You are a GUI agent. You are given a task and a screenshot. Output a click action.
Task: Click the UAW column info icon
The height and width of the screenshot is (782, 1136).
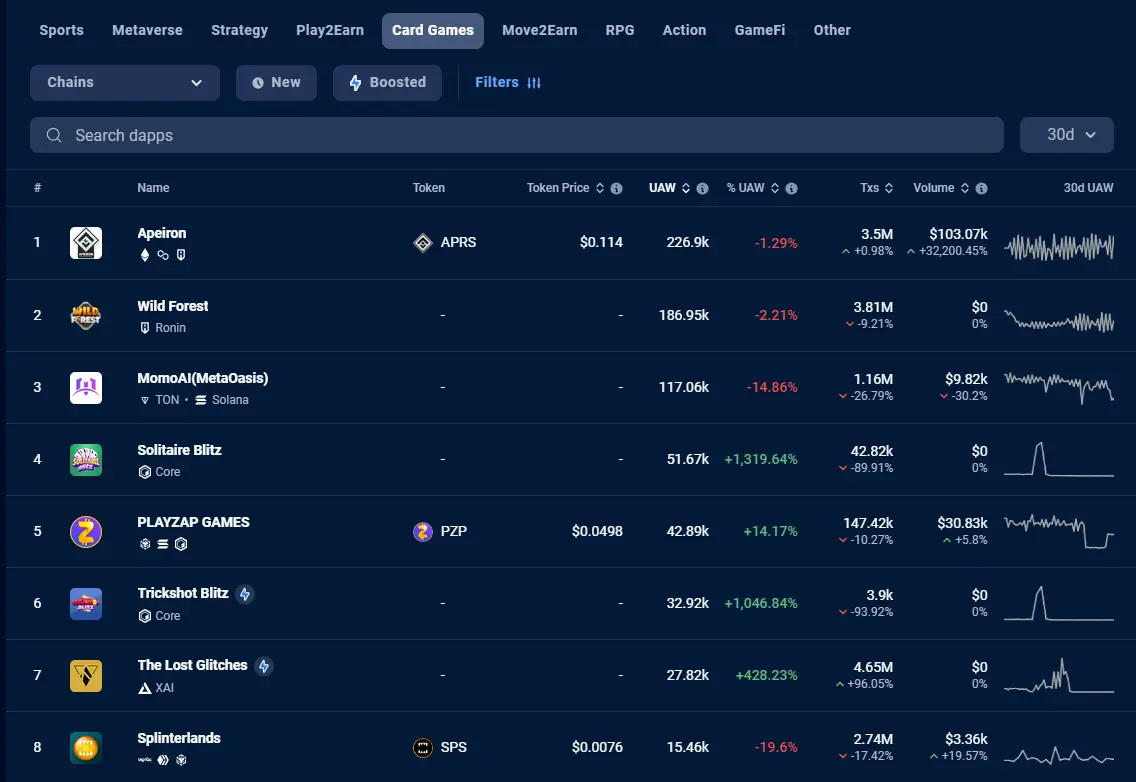pyautogui.click(x=702, y=188)
